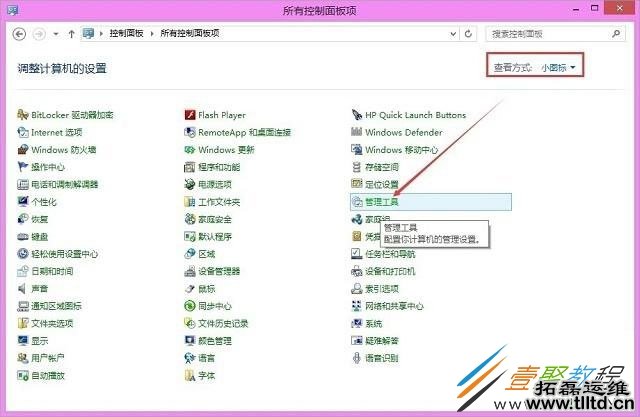Image resolution: width=640 pixels, height=417 pixels.
Task: Open the 语音识别 microphone icon
Action: tap(357, 358)
